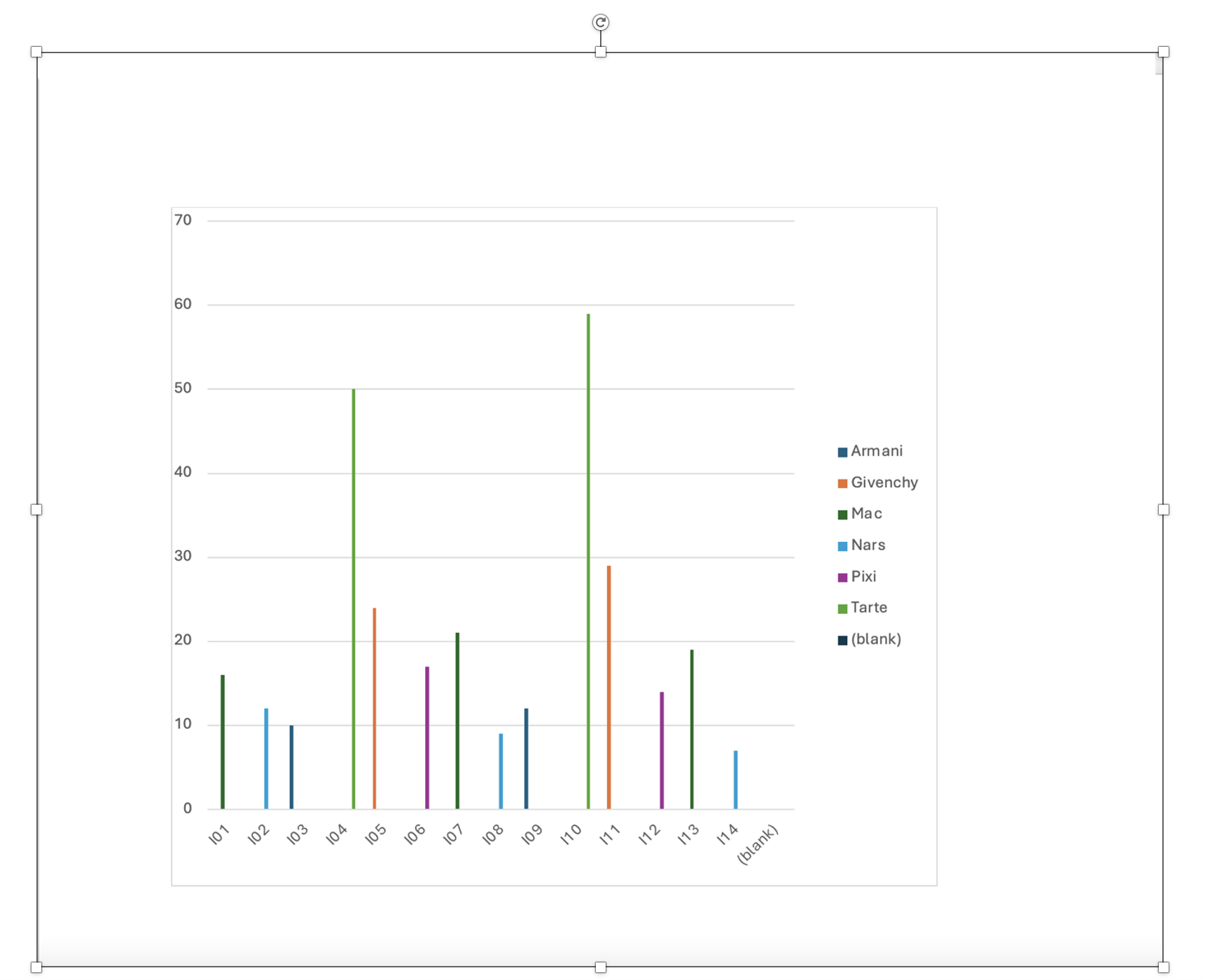This screenshot has width=1205, height=980.
Task: Click the I10 category axis label
Action: pos(571,834)
